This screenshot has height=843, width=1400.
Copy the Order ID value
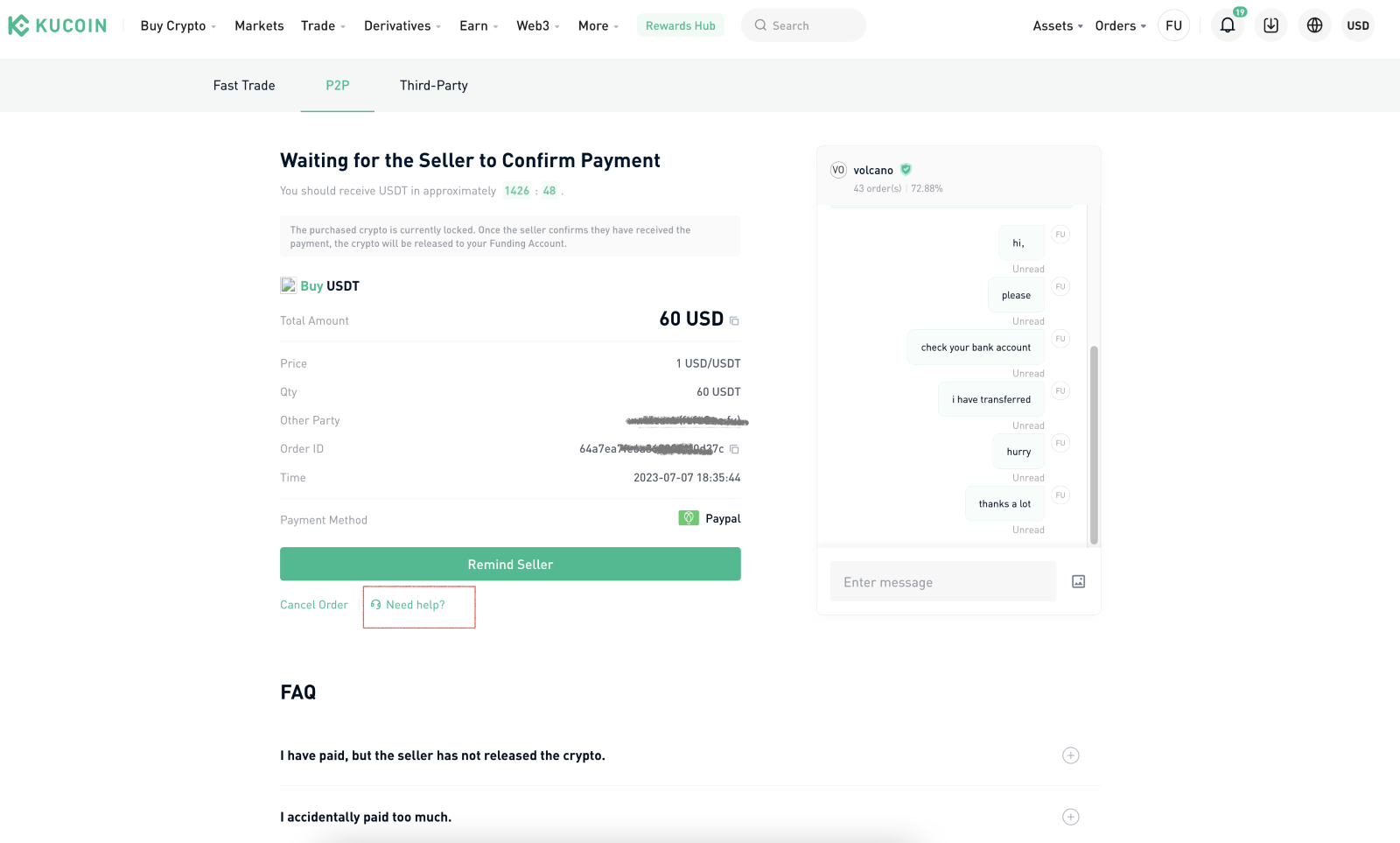coord(734,449)
